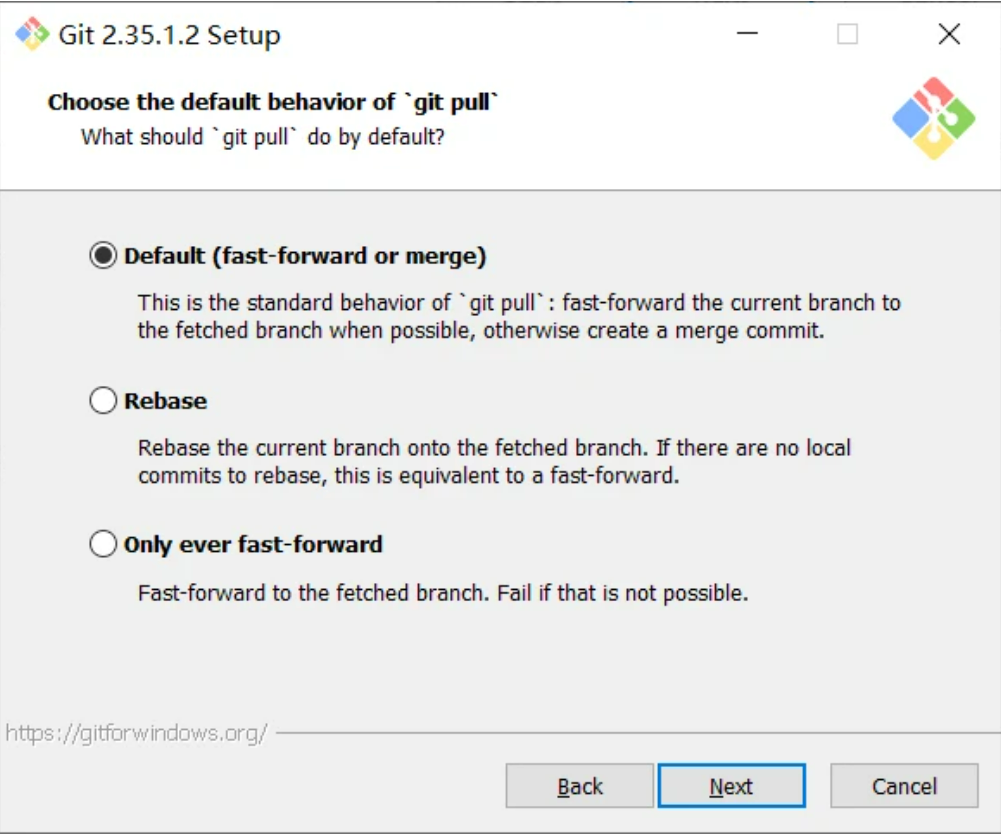
Task: Click the colorful Git logo in the header
Action: coord(932,118)
